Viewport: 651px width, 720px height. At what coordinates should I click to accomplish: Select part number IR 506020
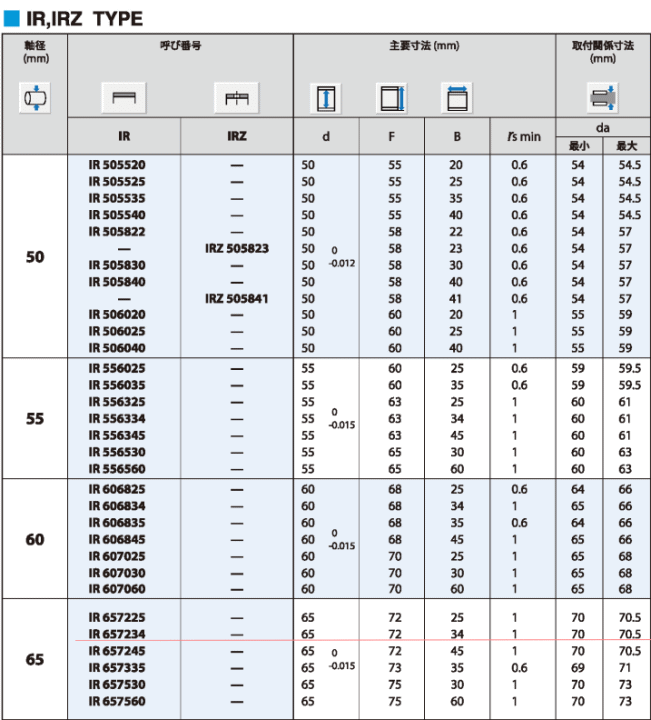(x=117, y=315)
